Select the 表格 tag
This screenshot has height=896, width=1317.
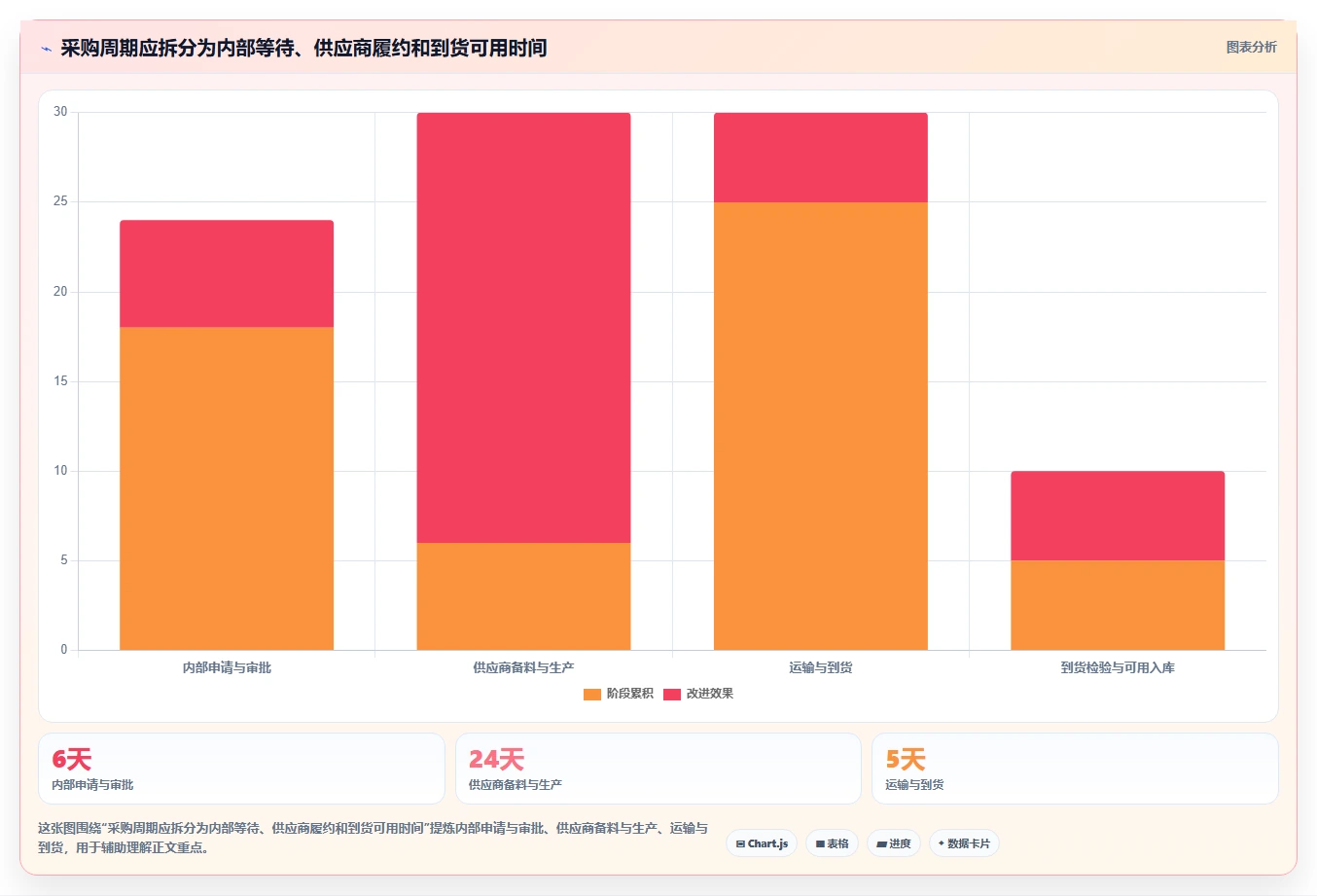tap(832, 843)
